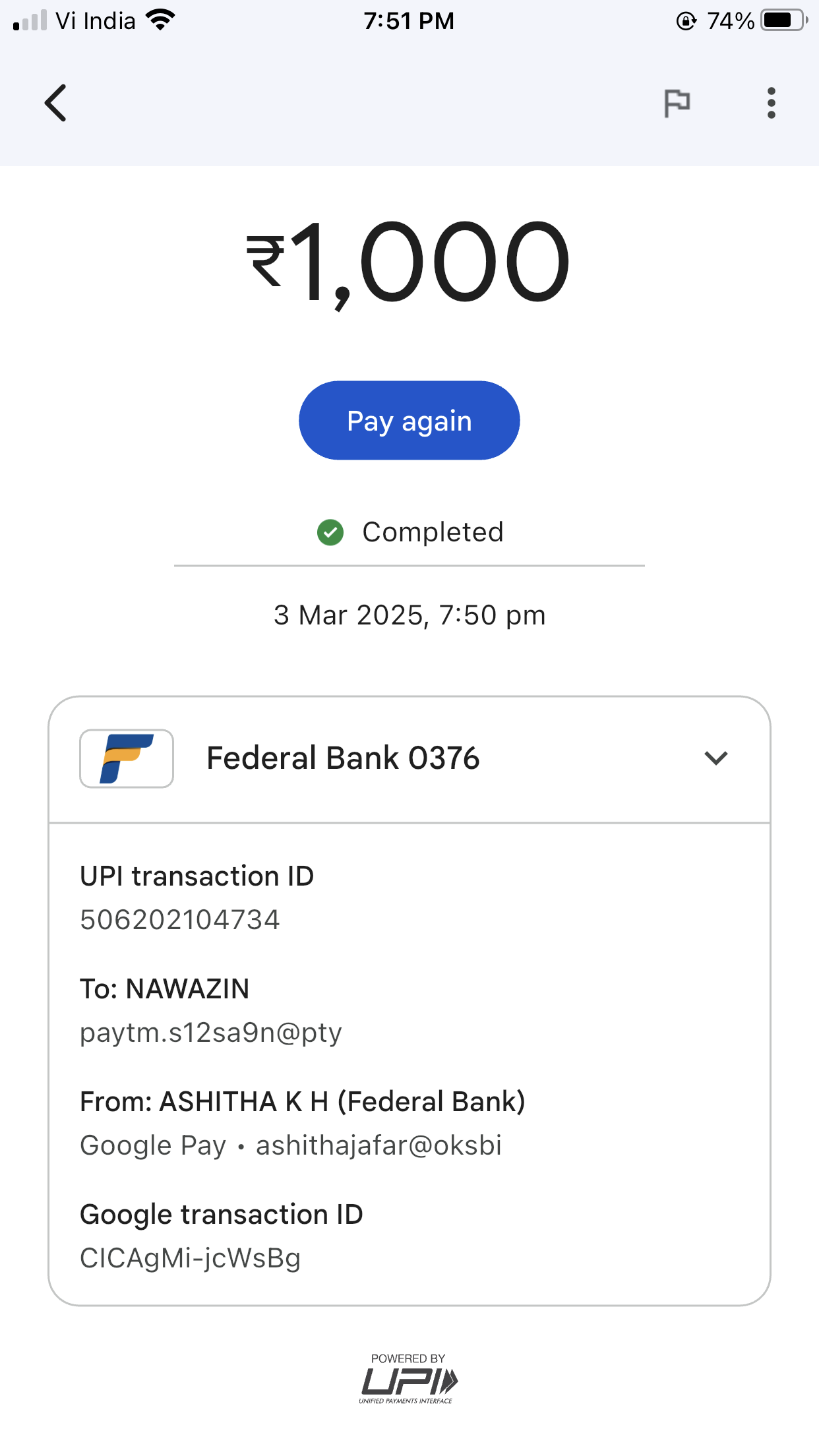Tap Google transaction ID CICAgMi-jcWsBg

point(190,1258)
